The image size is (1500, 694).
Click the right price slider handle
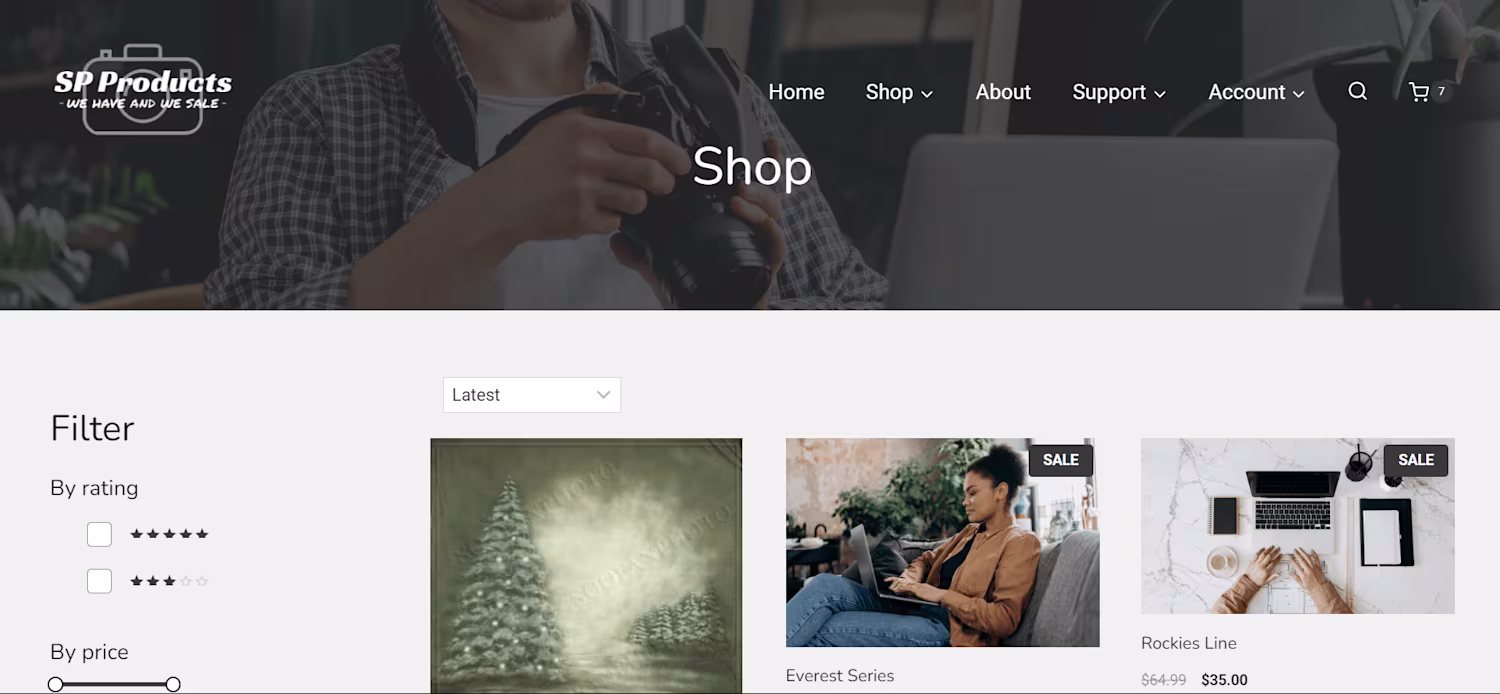173,684
